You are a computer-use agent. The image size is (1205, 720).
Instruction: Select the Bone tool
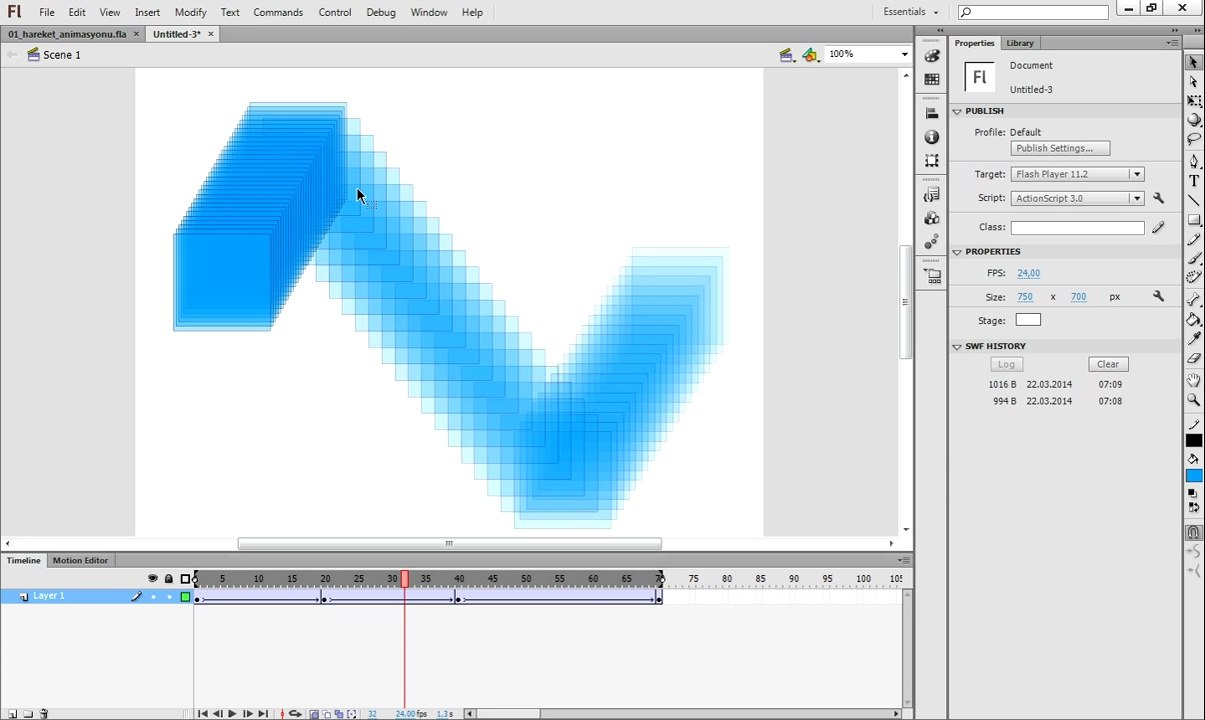tap(1193, 300)
